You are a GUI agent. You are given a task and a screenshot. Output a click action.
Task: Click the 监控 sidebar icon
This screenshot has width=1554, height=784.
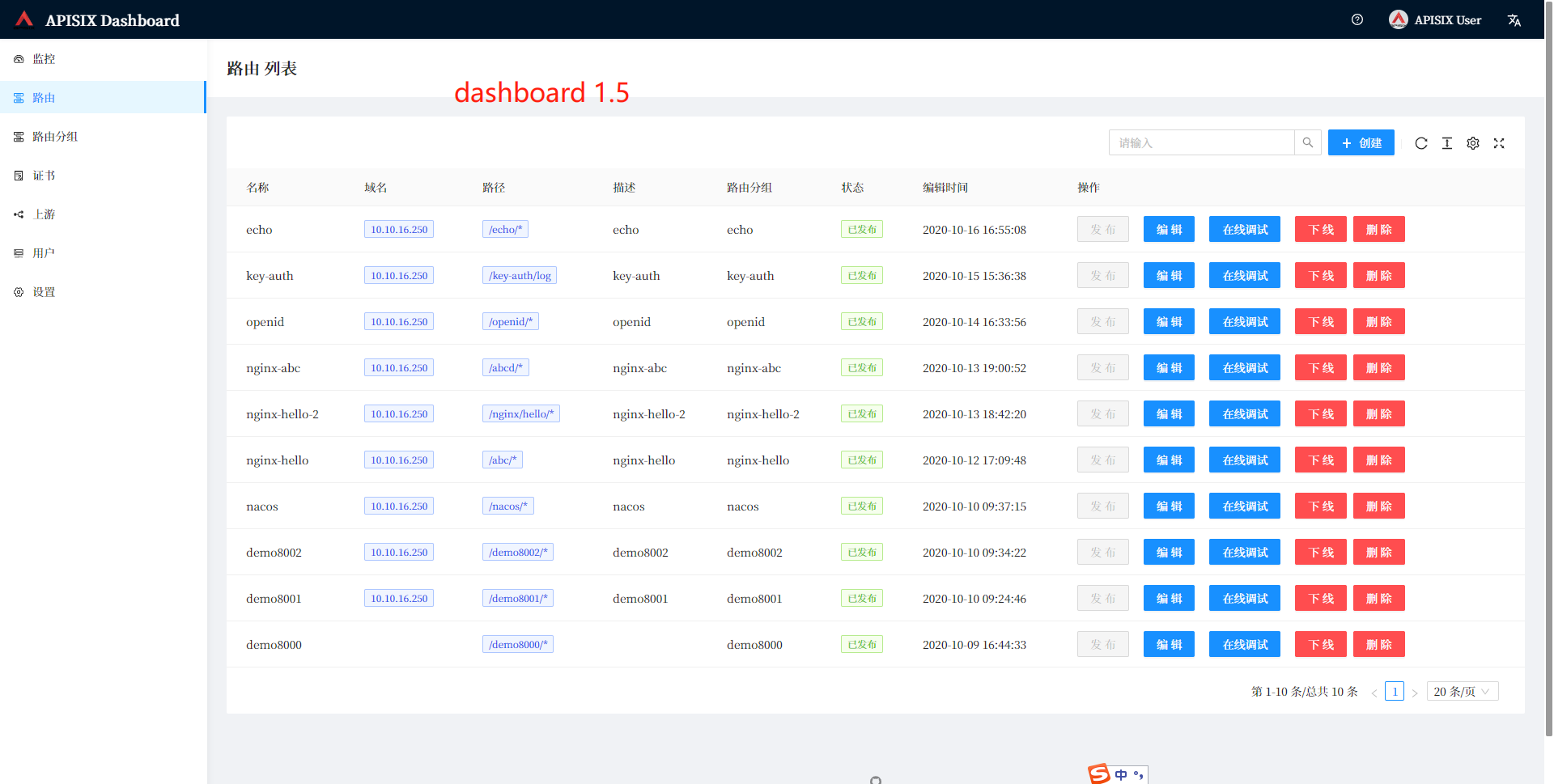(x=19, y=59)
